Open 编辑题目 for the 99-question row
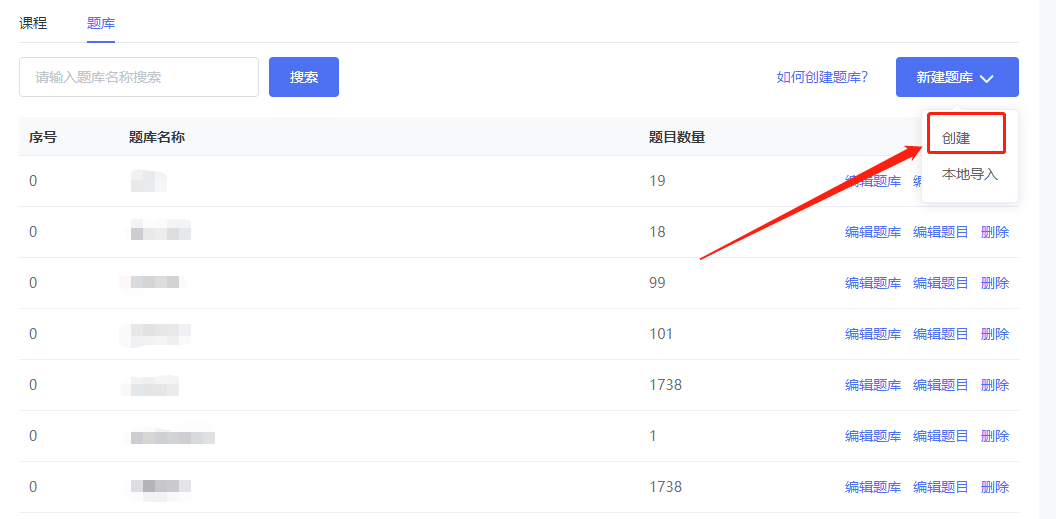 click(940, 283)
